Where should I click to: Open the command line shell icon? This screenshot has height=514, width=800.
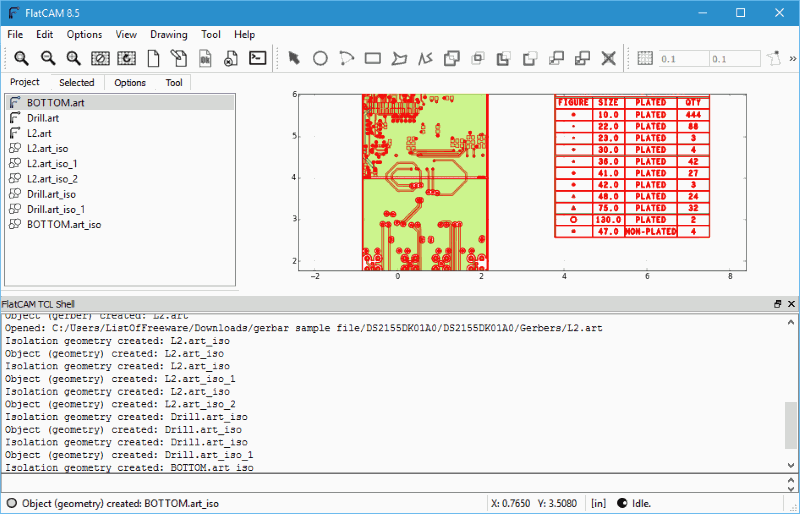point(258,58)
